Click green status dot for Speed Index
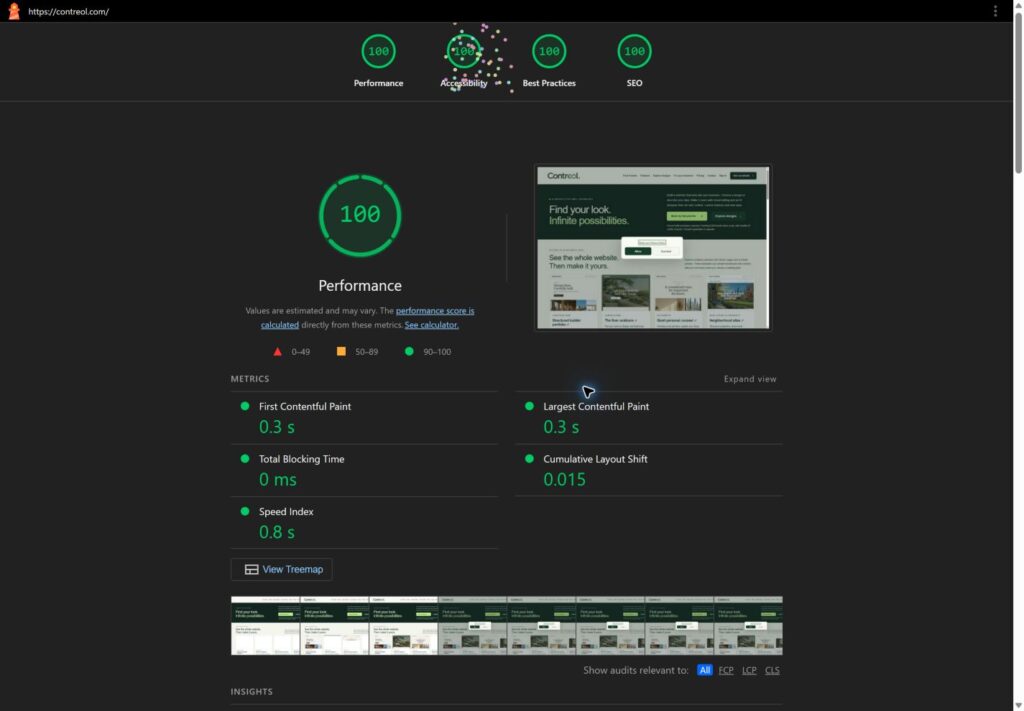The height and width of the screenshot is (711, 1024). click(245, 511)
